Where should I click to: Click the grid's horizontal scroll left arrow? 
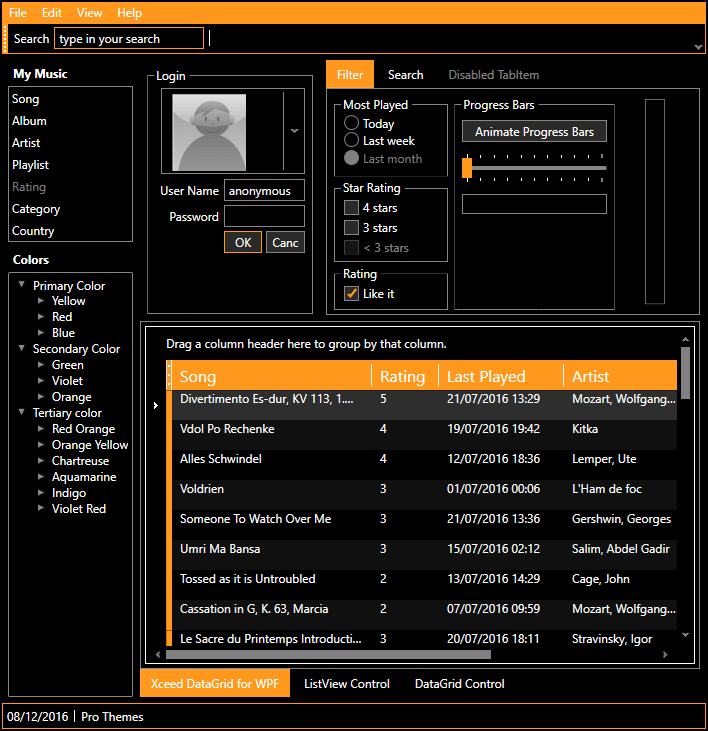tap(158, 655)
